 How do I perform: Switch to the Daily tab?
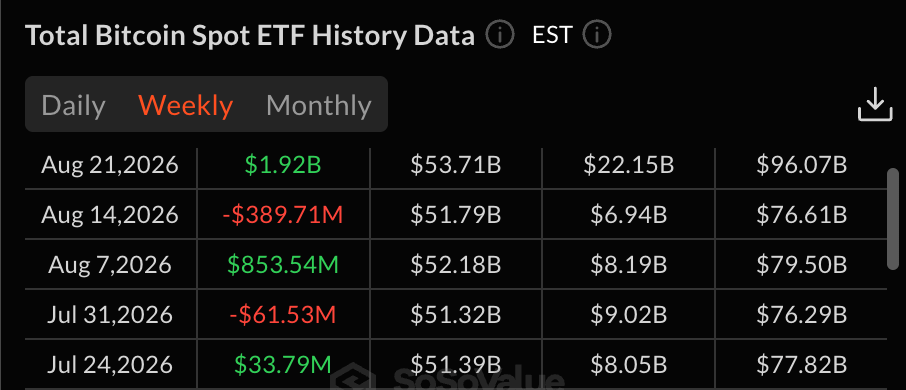tap(73, 106)
